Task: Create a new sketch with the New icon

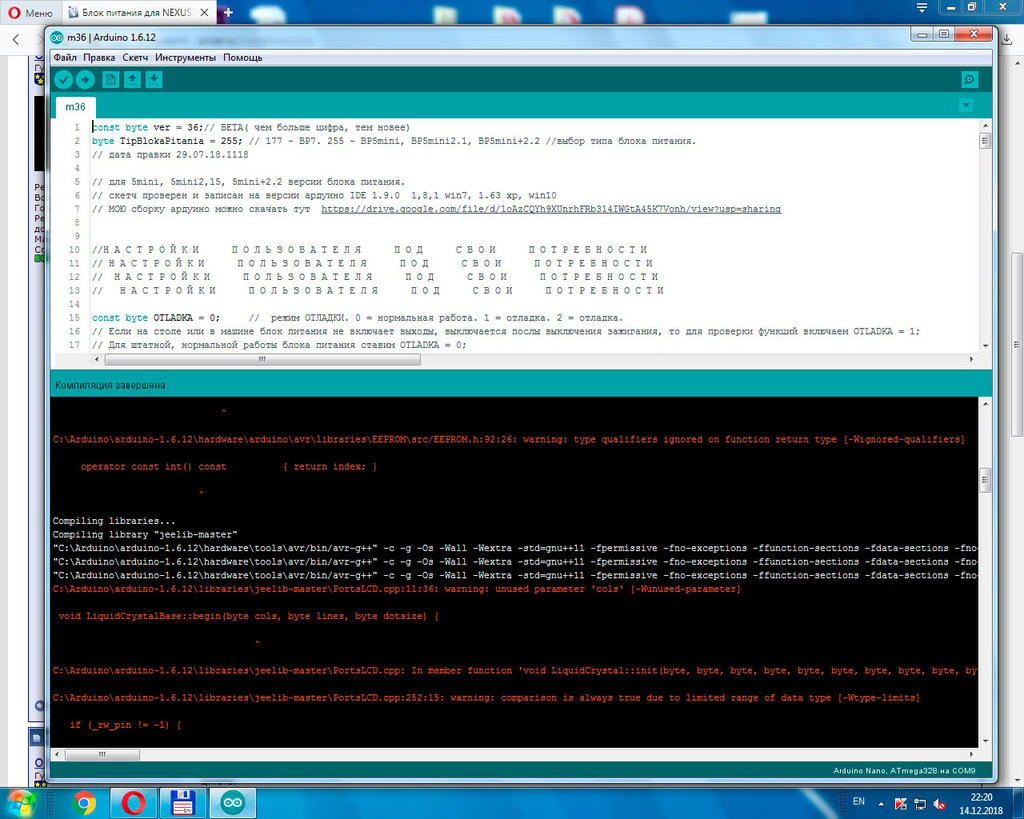Action: (111, 80)
